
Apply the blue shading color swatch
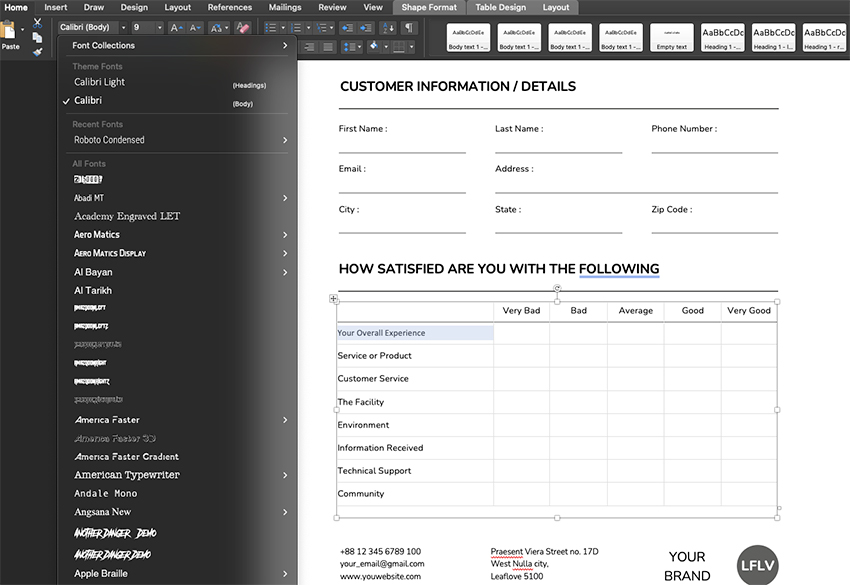pos(374,47)
